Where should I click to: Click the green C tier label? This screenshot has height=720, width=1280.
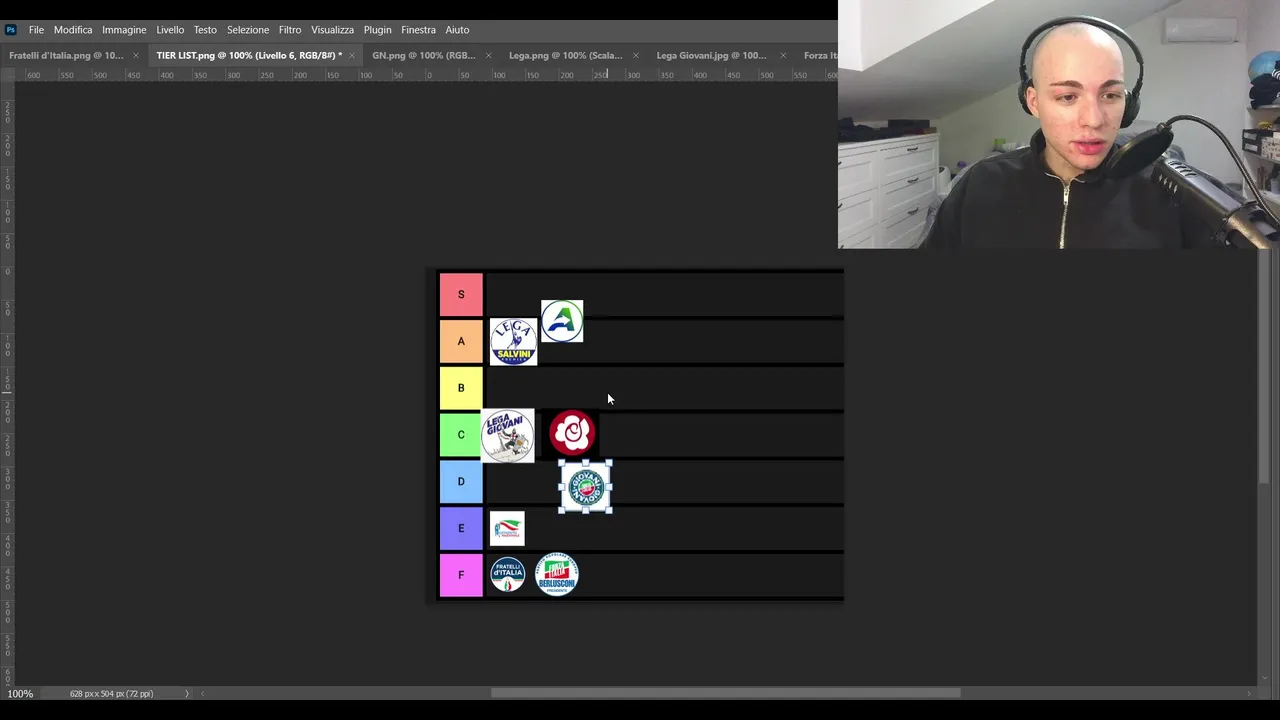pyautogui.click(x=461, y=435)
